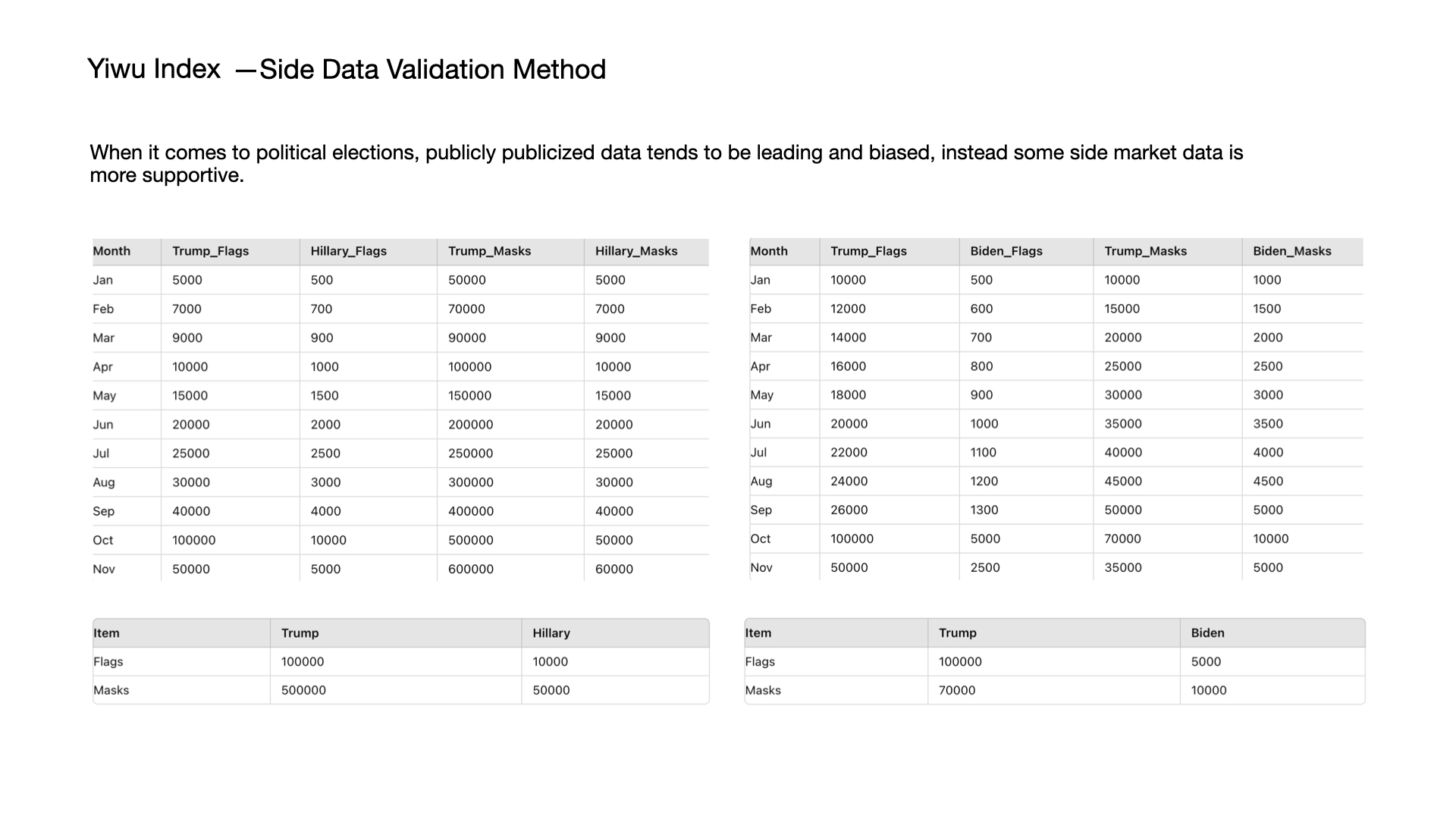Select the Masks cell with value 70000

pos(957,690)
